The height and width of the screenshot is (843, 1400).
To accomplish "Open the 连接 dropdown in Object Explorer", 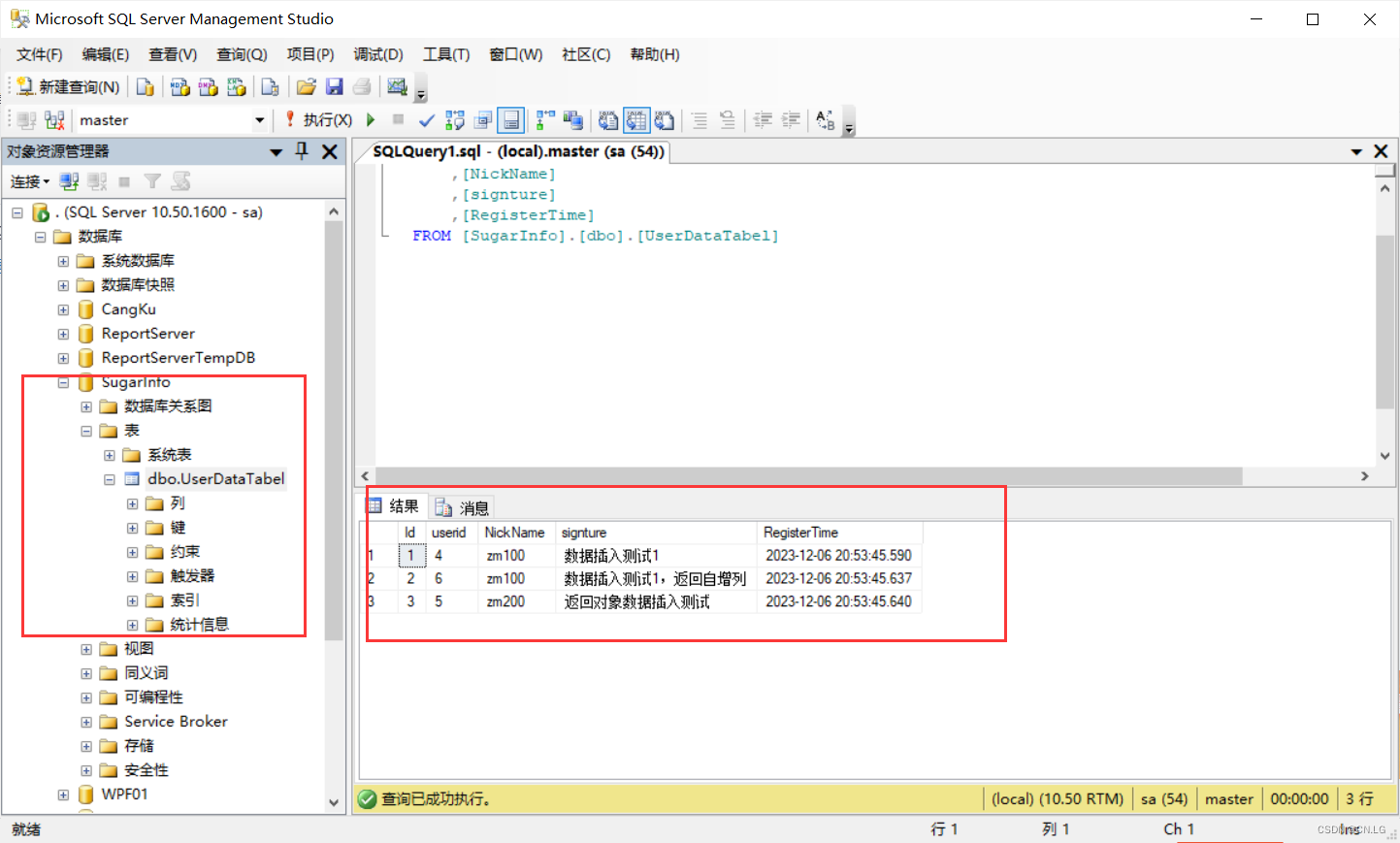I will pyautogui.click(x=30, y=181).
